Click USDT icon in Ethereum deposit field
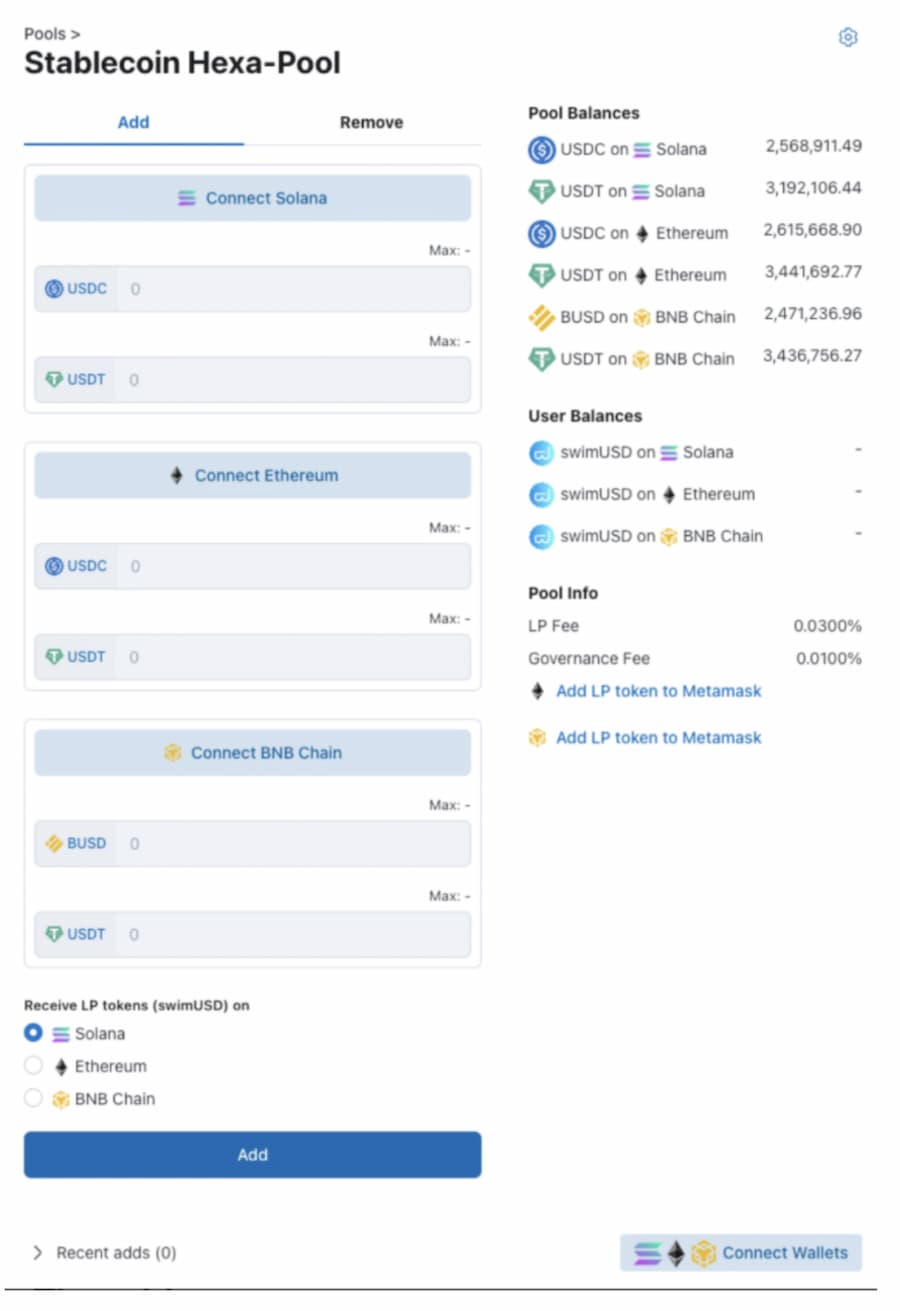Screen dimensions: 900x1311 pos(54,657)
